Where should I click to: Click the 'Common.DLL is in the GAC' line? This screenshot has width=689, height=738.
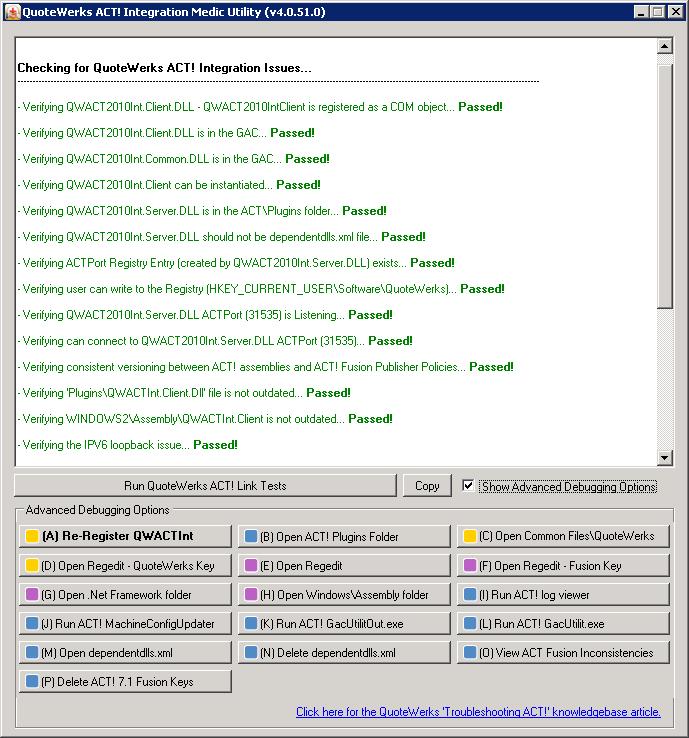(173, 159)
